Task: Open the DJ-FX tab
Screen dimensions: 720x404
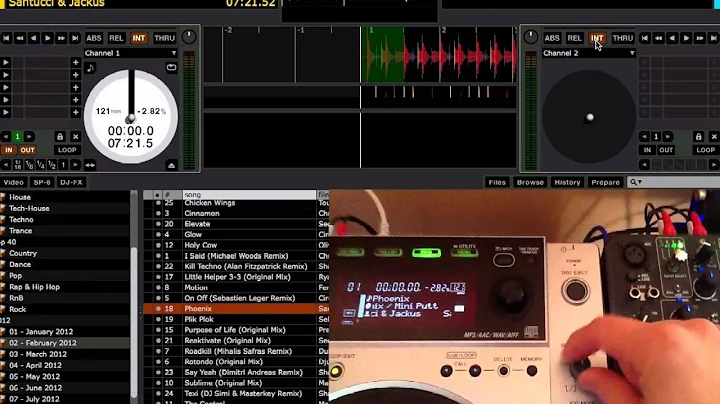Action: point(71,182)
